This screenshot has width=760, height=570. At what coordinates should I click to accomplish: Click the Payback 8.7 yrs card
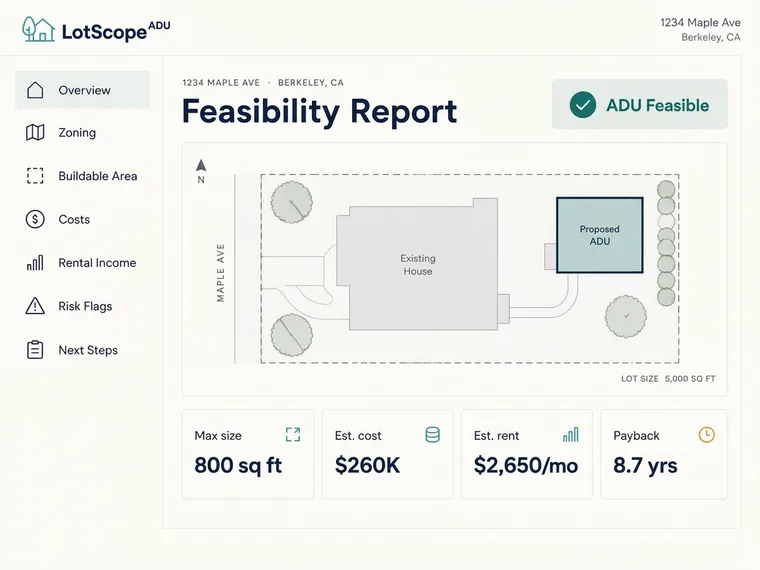(664, 454)
